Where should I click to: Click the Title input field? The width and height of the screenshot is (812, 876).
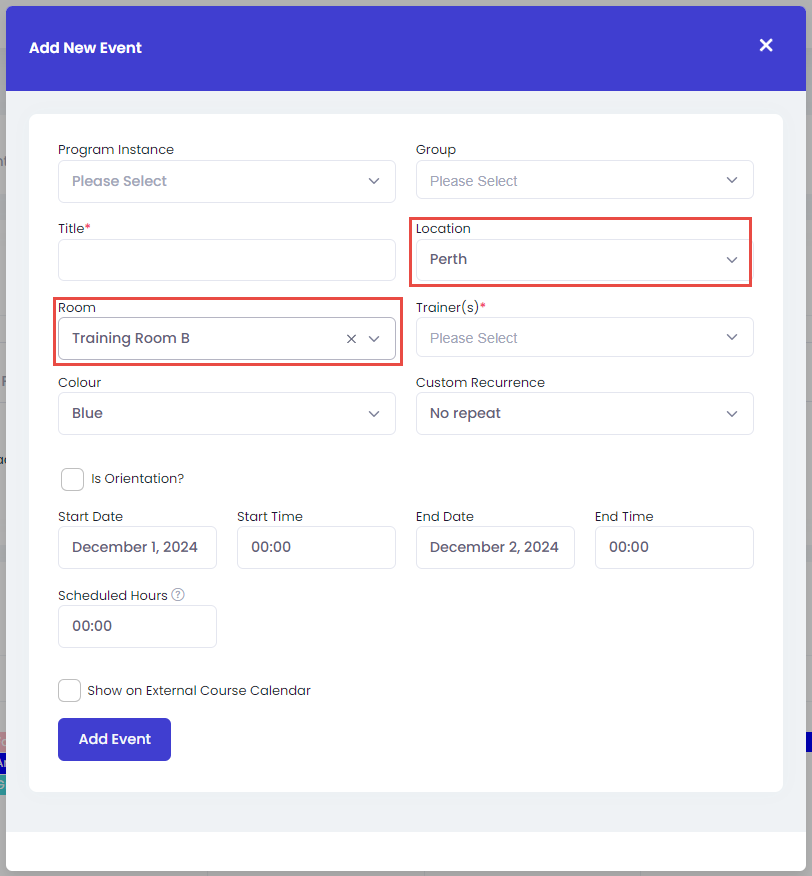click(226, 260)
